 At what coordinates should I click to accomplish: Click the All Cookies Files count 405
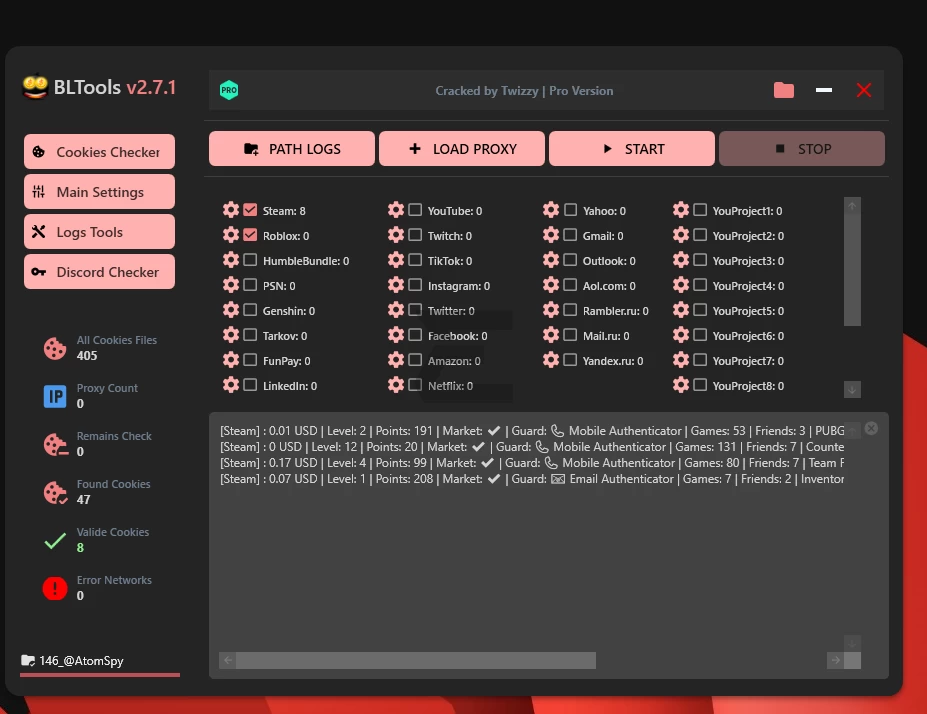(87, 355)
